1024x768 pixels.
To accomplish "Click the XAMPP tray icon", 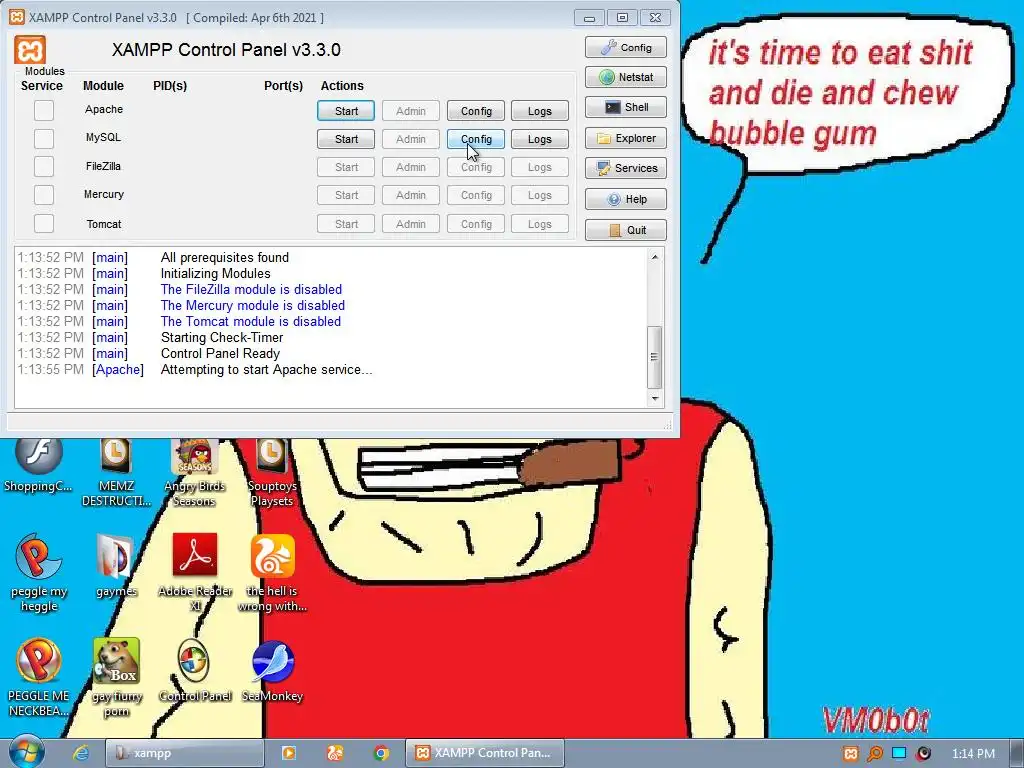I will (850, 754).
